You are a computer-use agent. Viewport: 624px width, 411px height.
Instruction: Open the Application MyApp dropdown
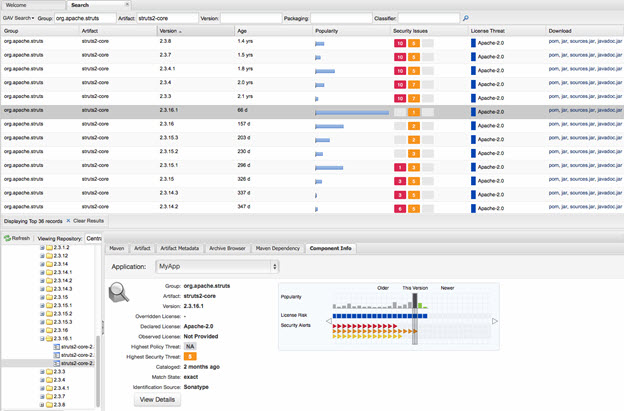click(x=217, y=267)
